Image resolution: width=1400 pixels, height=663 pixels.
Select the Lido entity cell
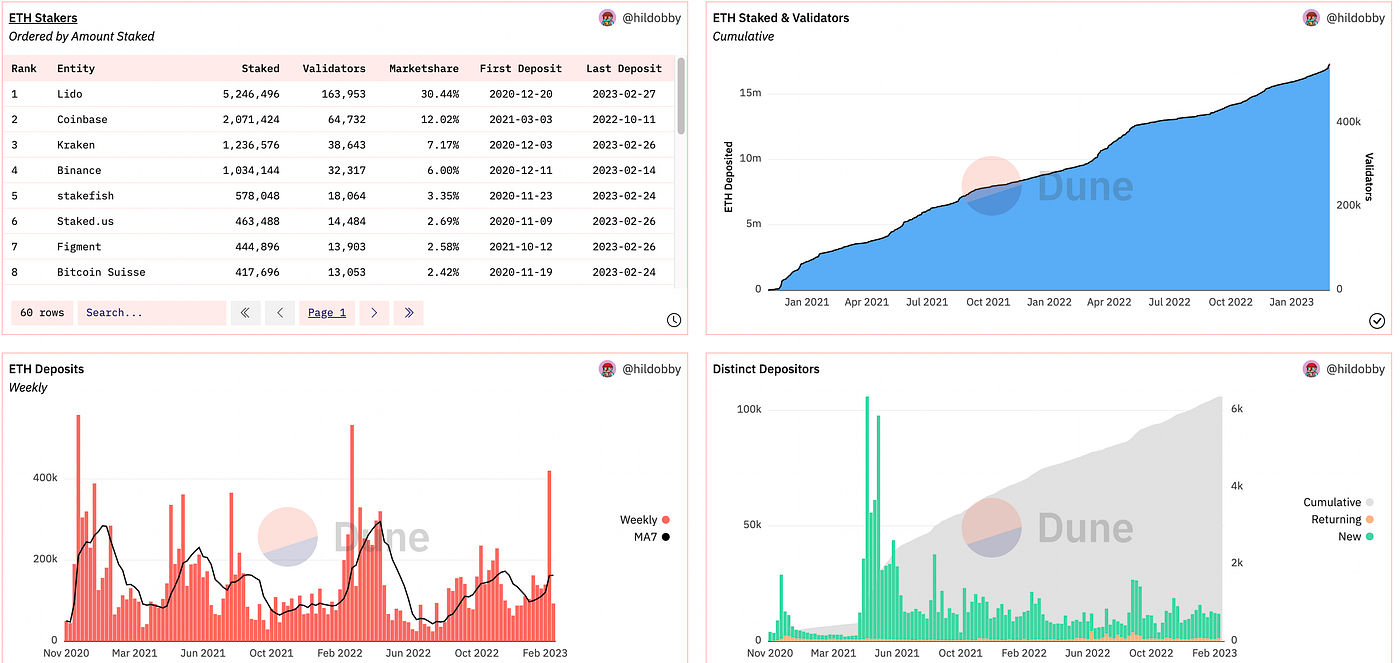70,94
